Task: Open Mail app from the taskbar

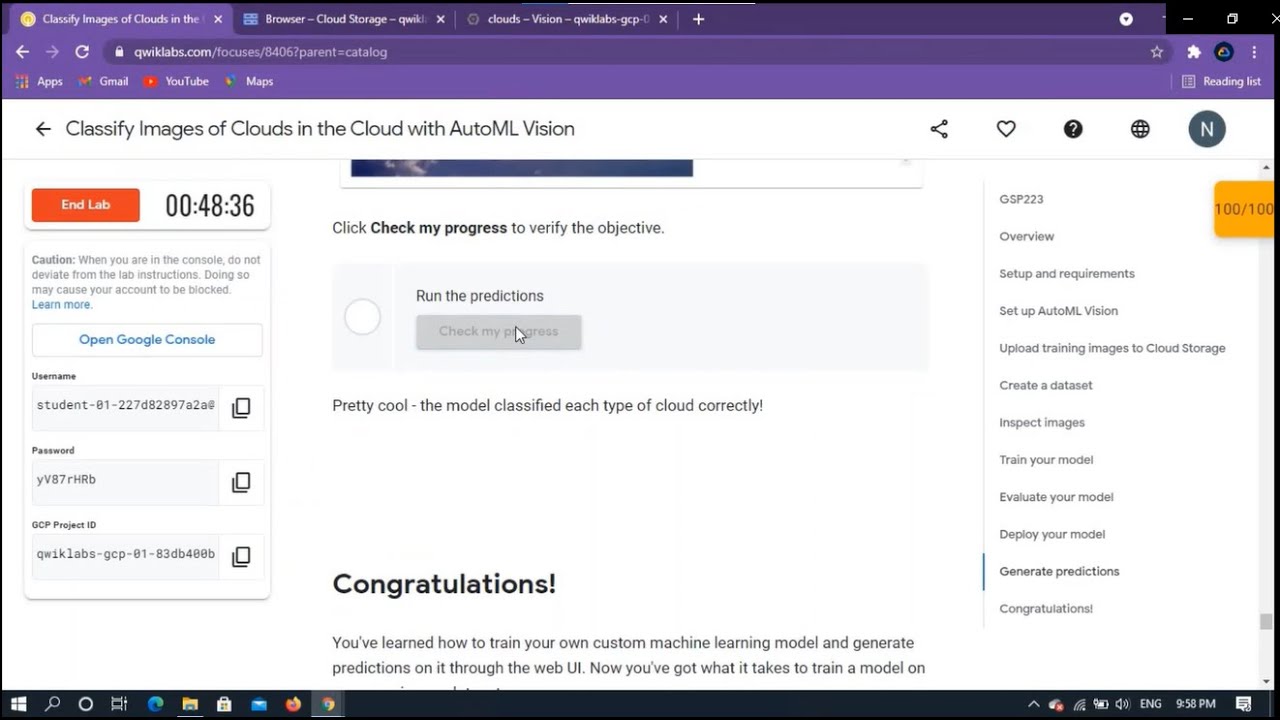Action: 259,704
